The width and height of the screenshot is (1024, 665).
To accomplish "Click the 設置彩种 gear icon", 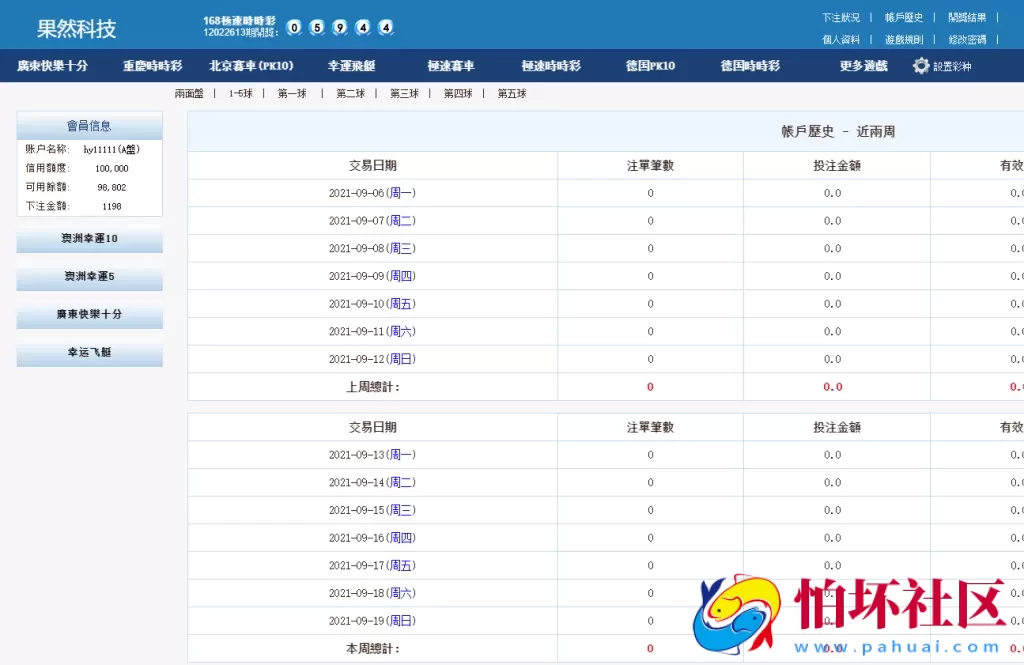I will pyautogui.click(x=921, y=66).
